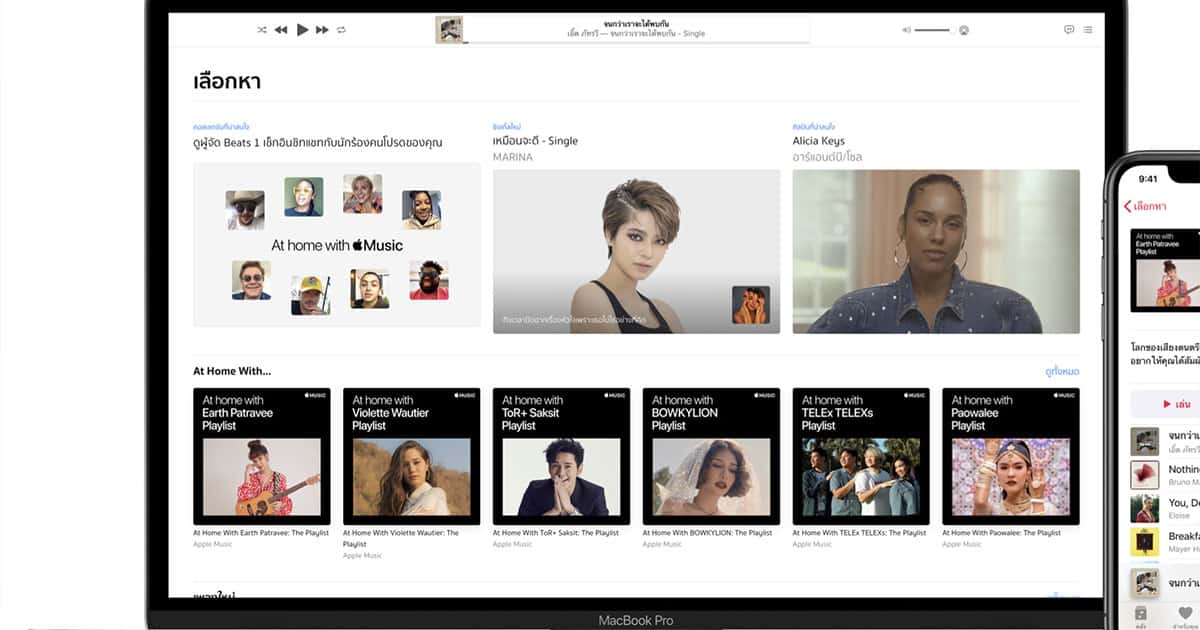Click 'At Home With ToR+ Saksit: The Playlist' title

click(x=556, y=533)
